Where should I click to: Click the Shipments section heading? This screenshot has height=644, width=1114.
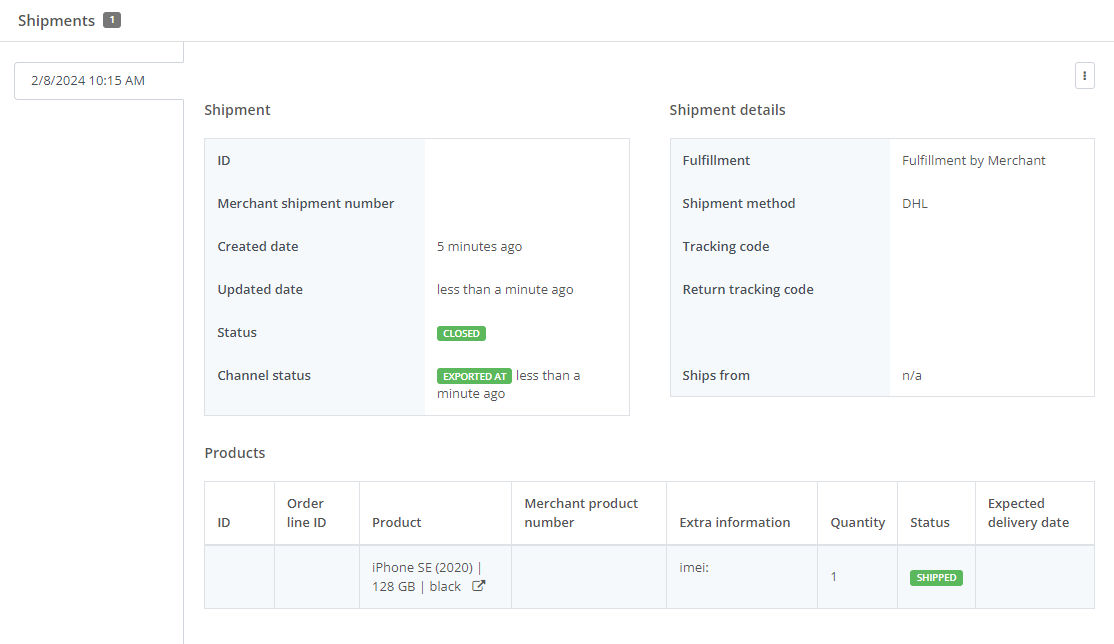[x=56, y=20]
